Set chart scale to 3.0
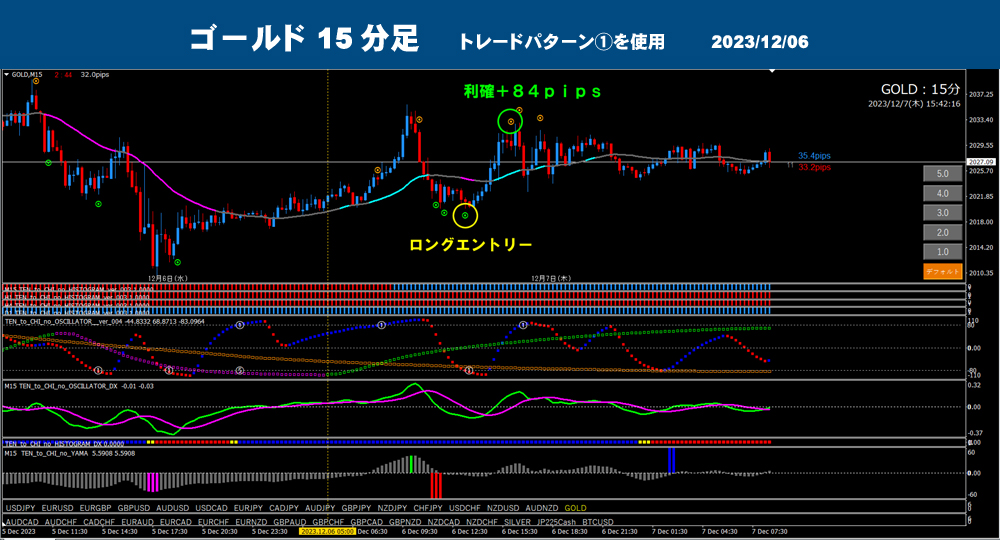The height and width of the screenshot is (540, 1000). click(943, 213)
